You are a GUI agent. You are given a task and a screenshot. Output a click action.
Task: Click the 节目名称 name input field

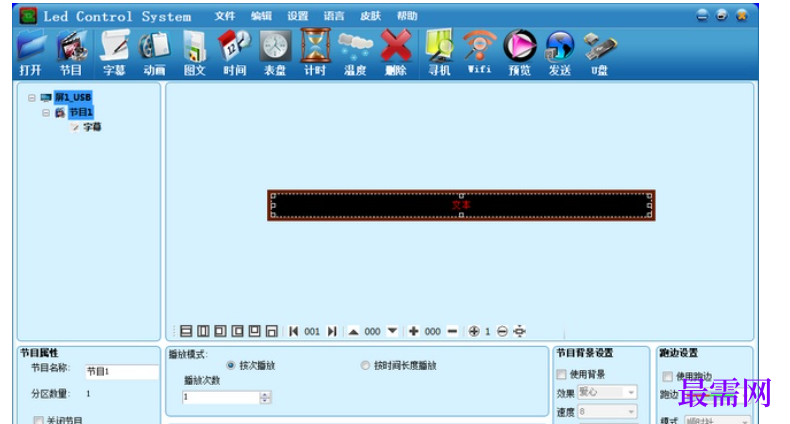(x=121, y=372)
